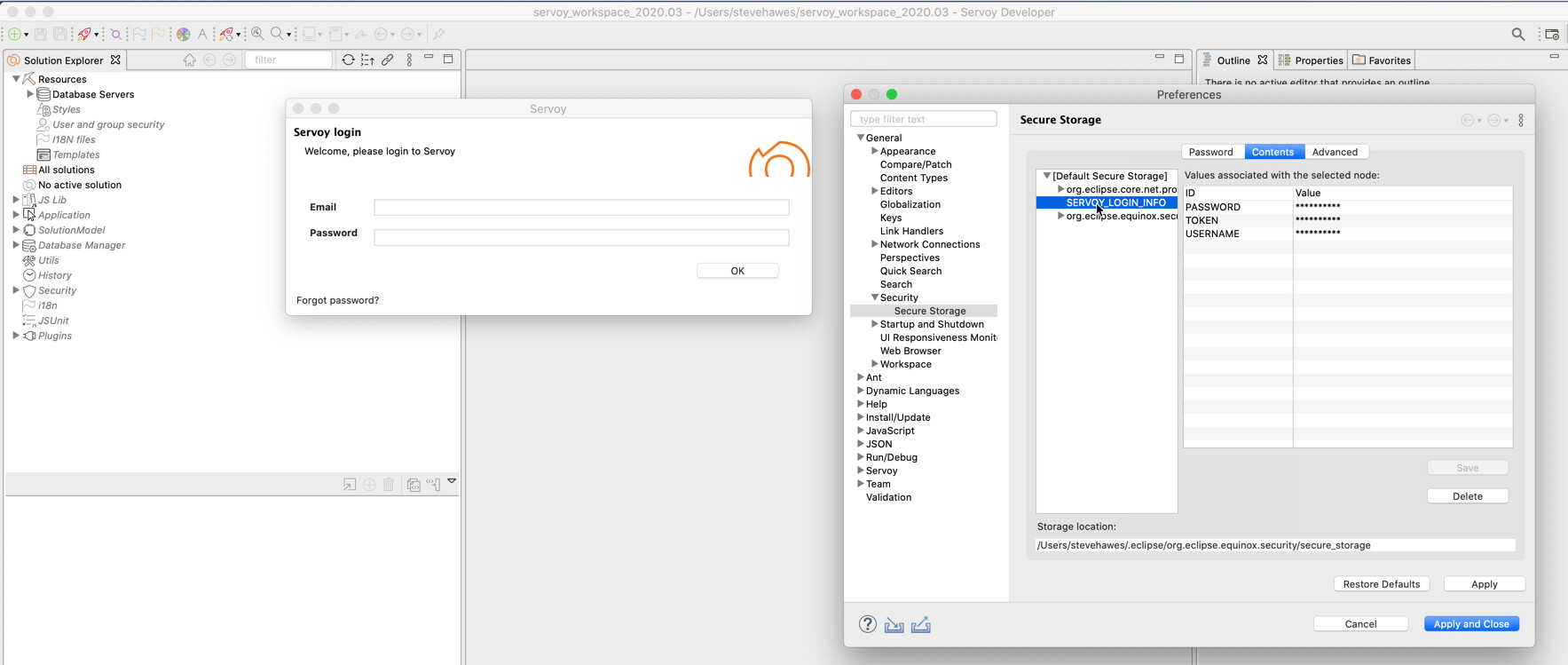Switch to the Advanced tab
Viewport: 1568px width, 665px height.
tap(1335, 152)
